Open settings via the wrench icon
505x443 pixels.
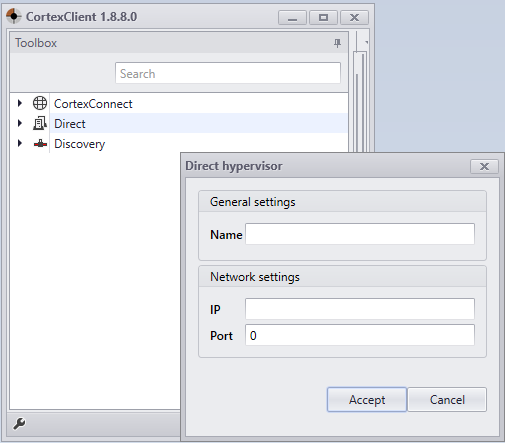click(x=19, y=423)
